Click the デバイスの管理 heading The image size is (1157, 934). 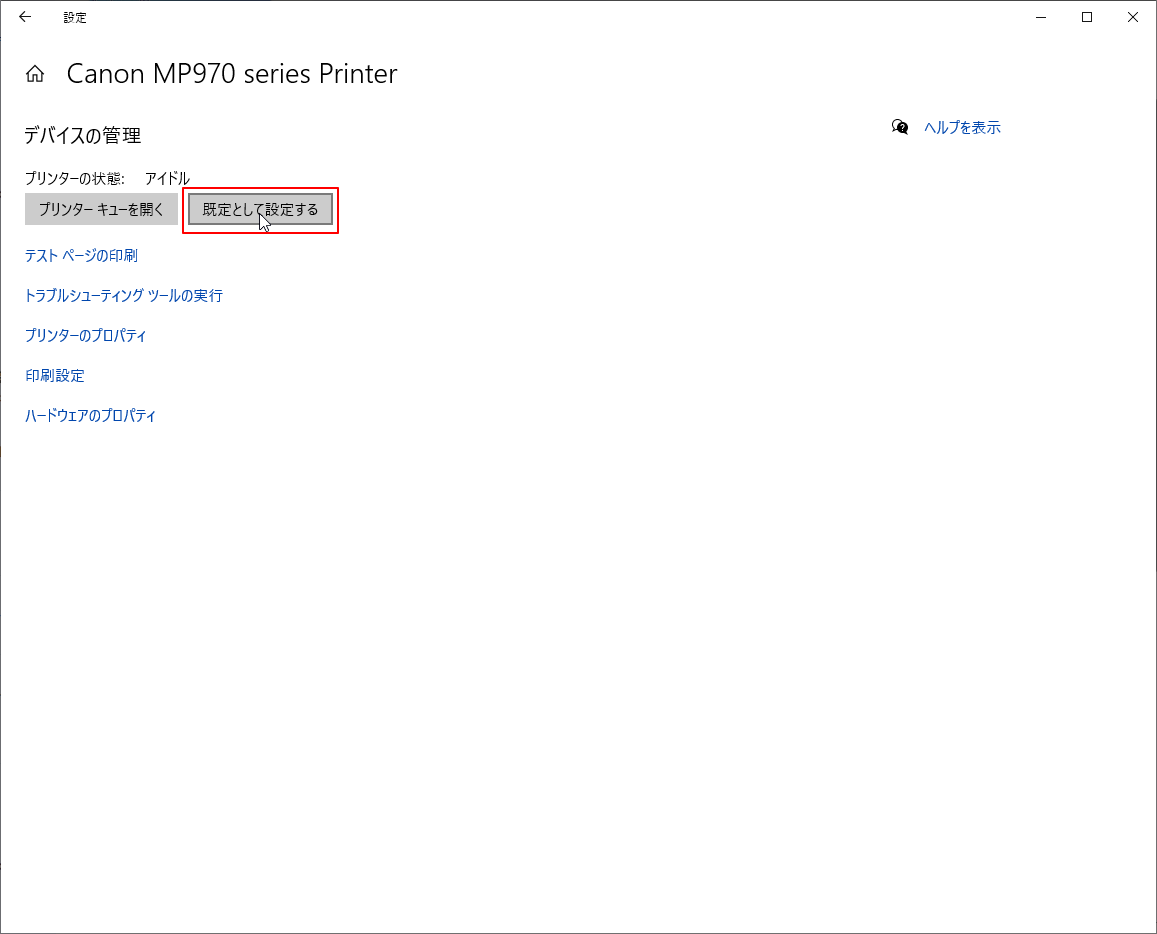coord(83,136)
